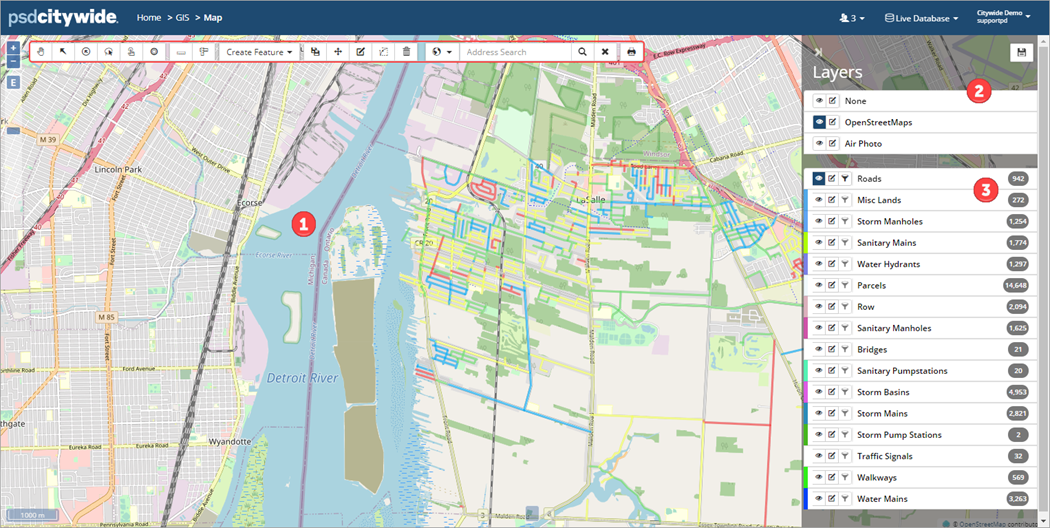Toggle visibility of Water Mains layer

819,499
